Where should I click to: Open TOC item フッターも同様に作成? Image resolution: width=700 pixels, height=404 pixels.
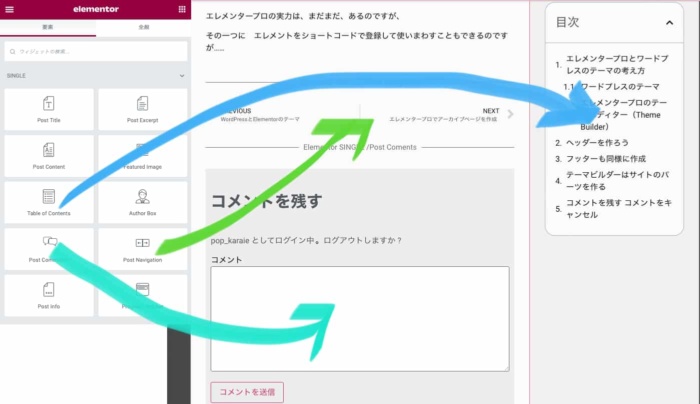pyautogui.click(x=606, y=159)
